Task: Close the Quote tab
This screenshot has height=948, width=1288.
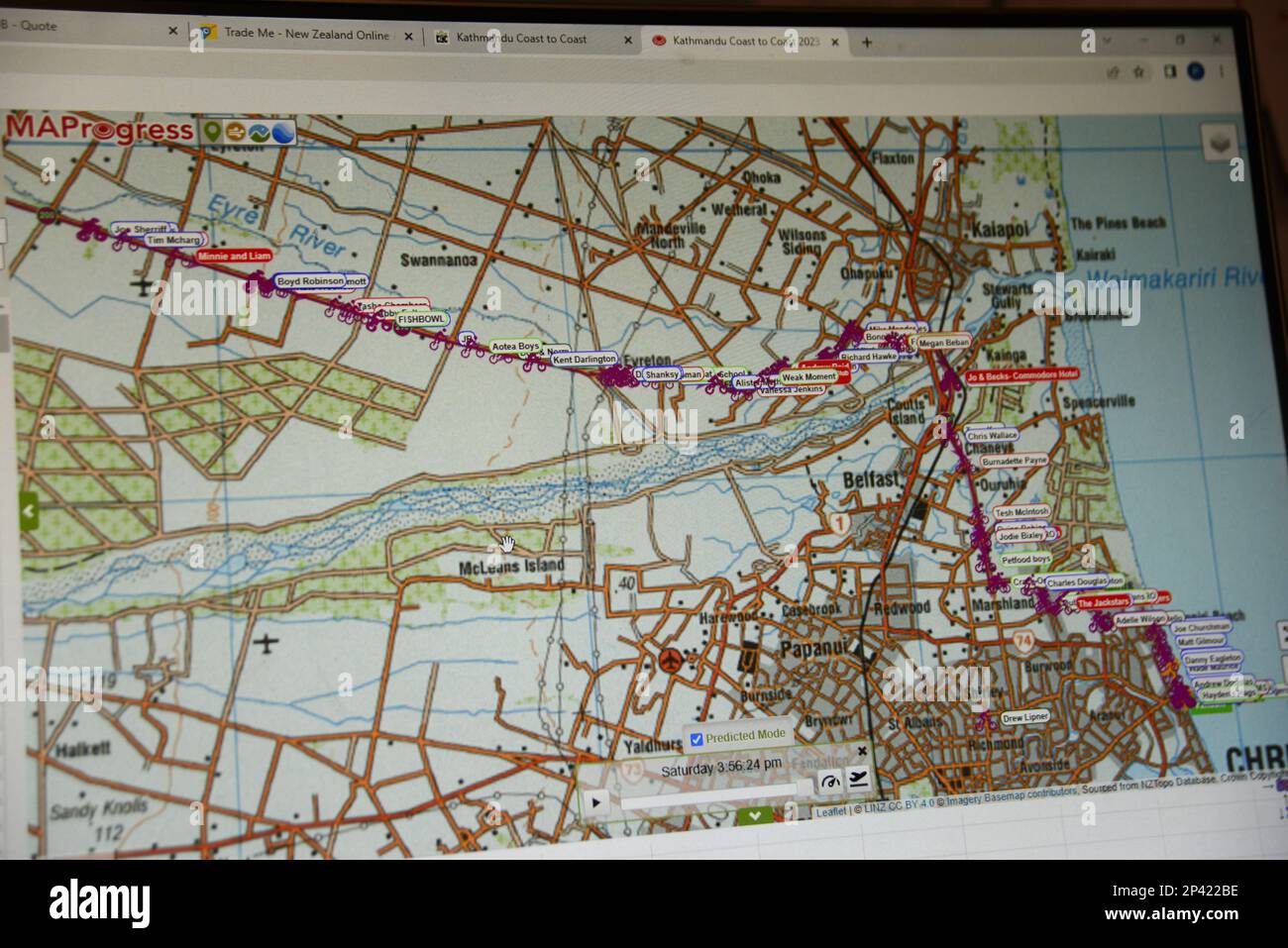Action: point(172,31)
